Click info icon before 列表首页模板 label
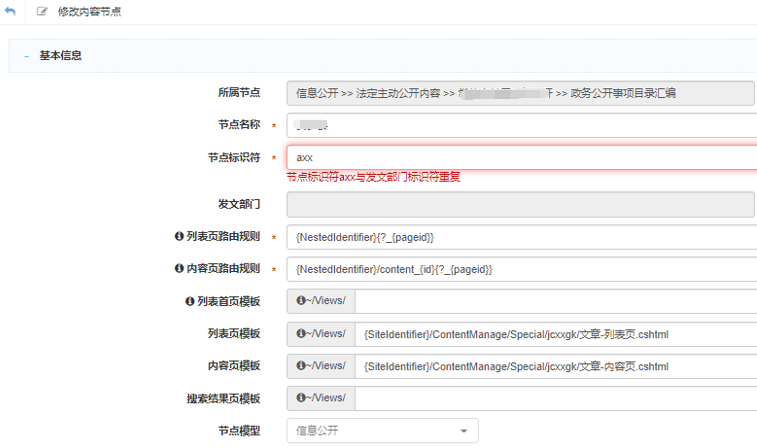The height and width of the screenshot is (448, 757). tap(190, 301)
